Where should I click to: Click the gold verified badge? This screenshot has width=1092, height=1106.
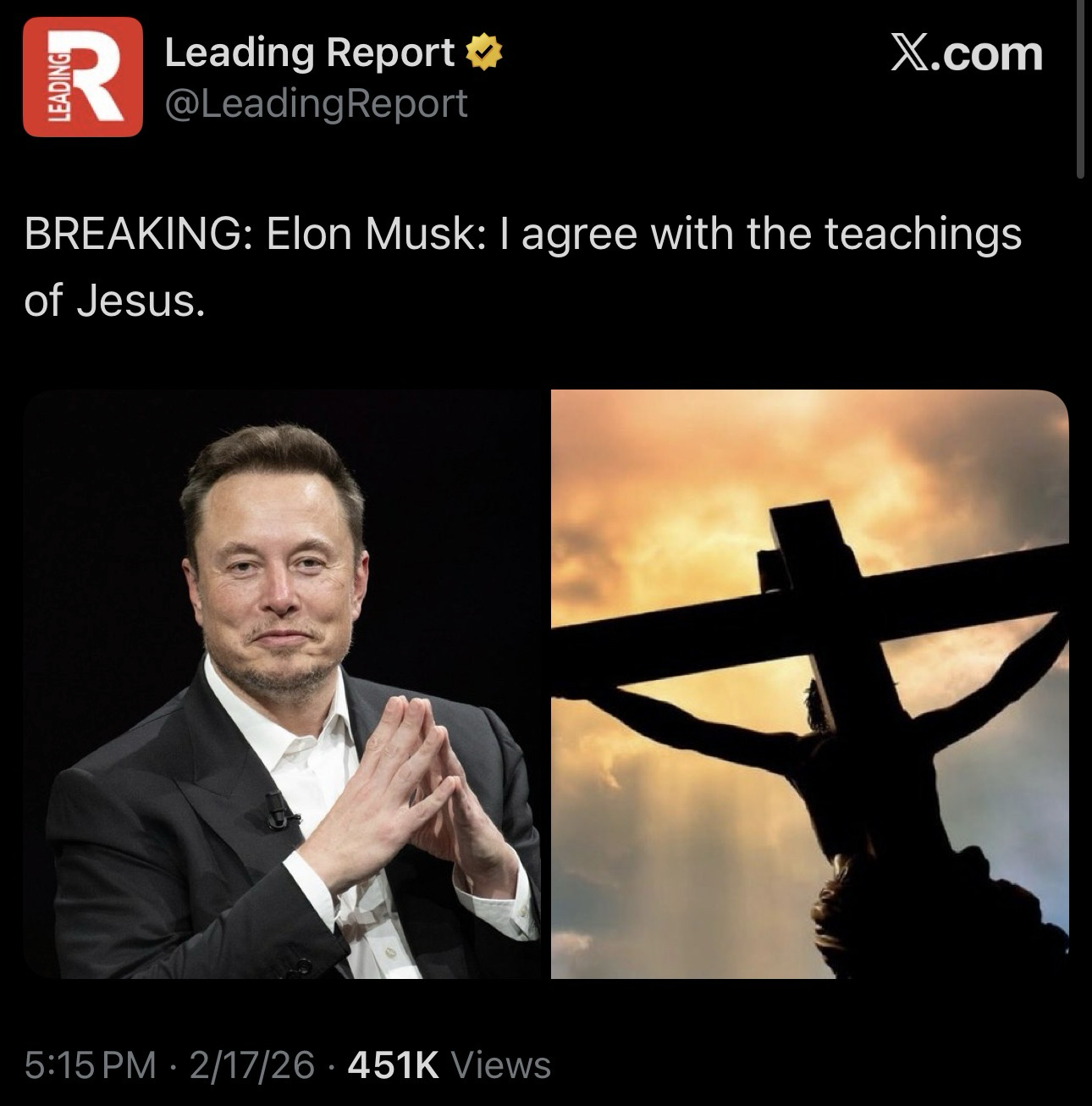[485, 53]
